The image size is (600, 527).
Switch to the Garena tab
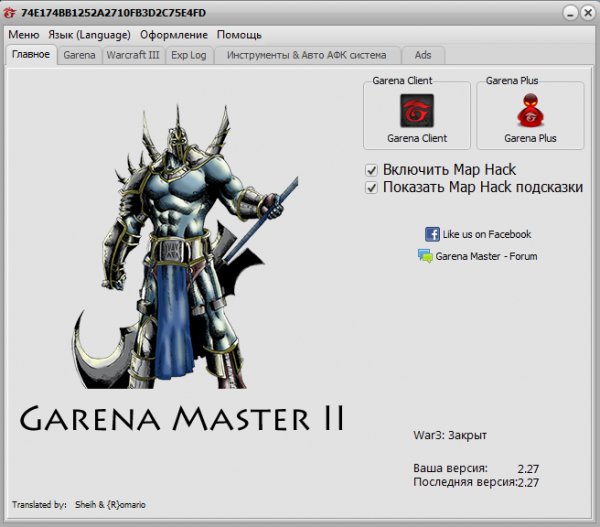pyautogui.click(x=79, y=55)
